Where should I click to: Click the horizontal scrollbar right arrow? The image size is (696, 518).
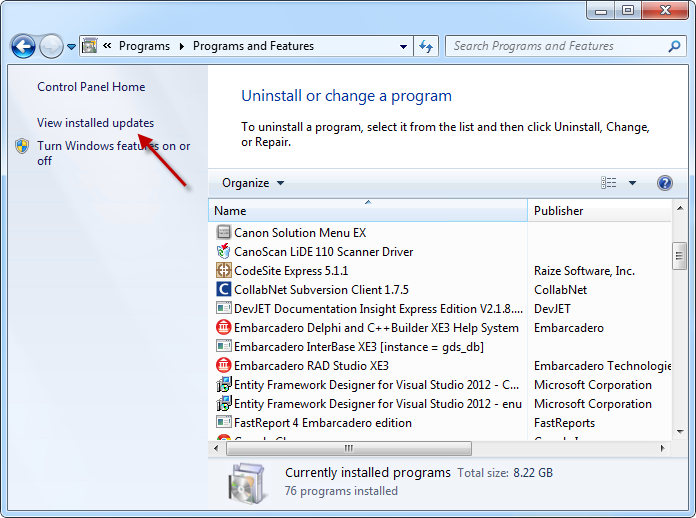click(x=662, y=448)
